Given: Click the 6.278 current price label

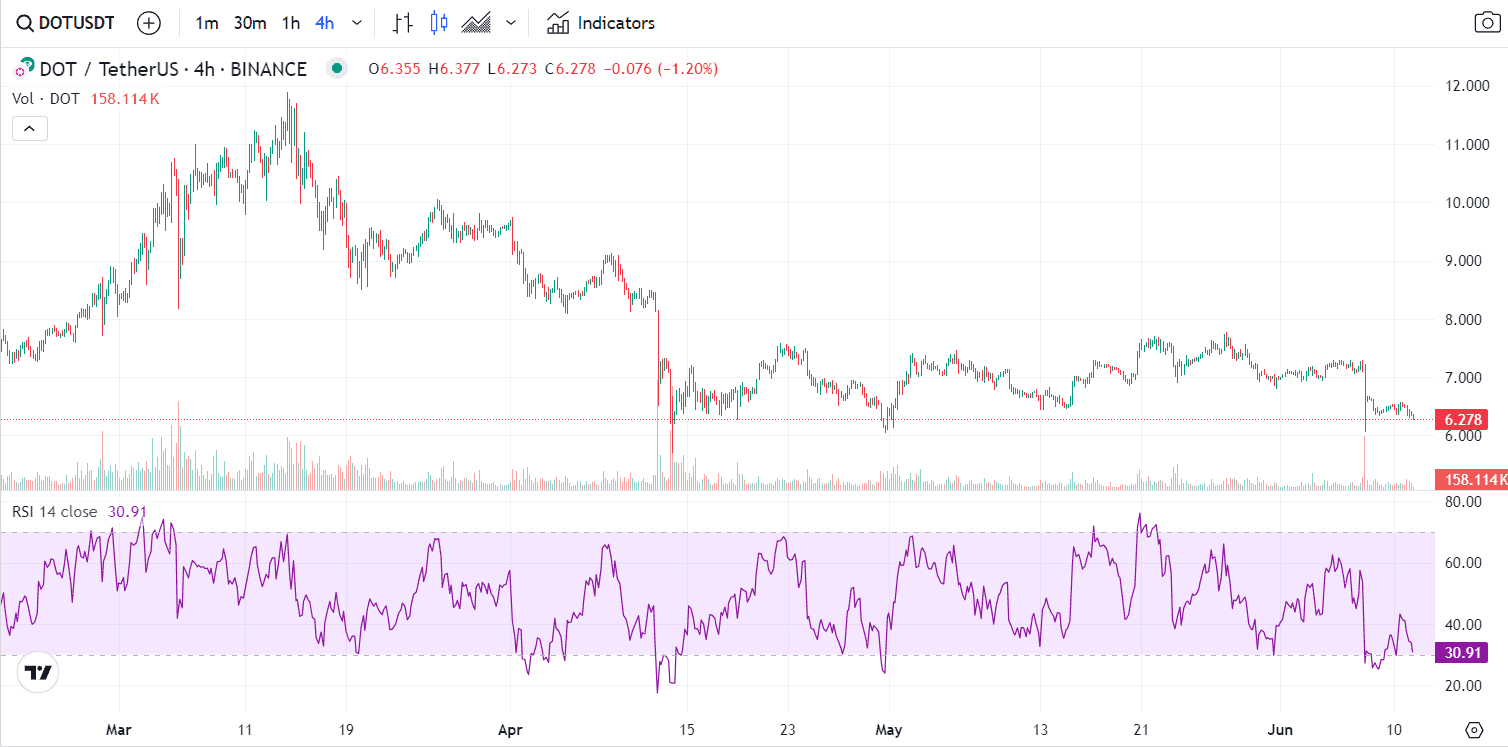Looking at the screenshot, I should pyautogui.click(x=1462, y=419).
